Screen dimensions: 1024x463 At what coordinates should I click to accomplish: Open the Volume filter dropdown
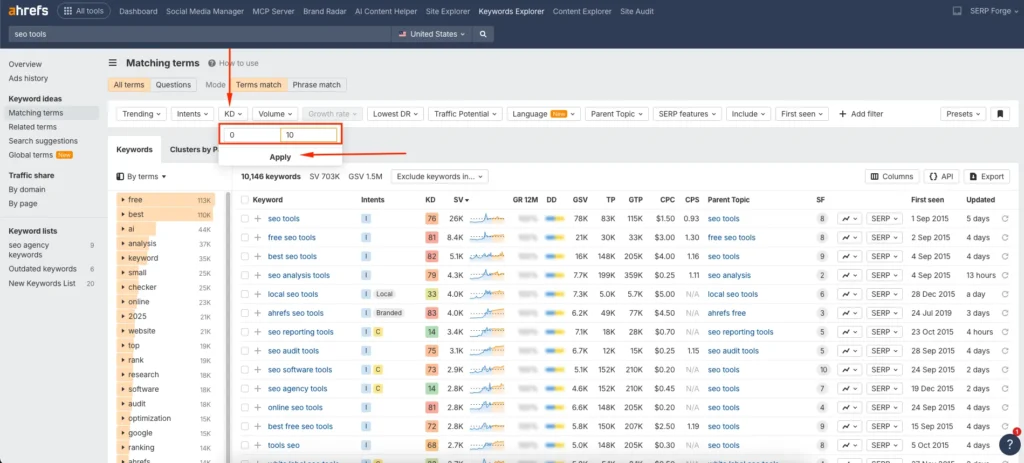[275, 114]
